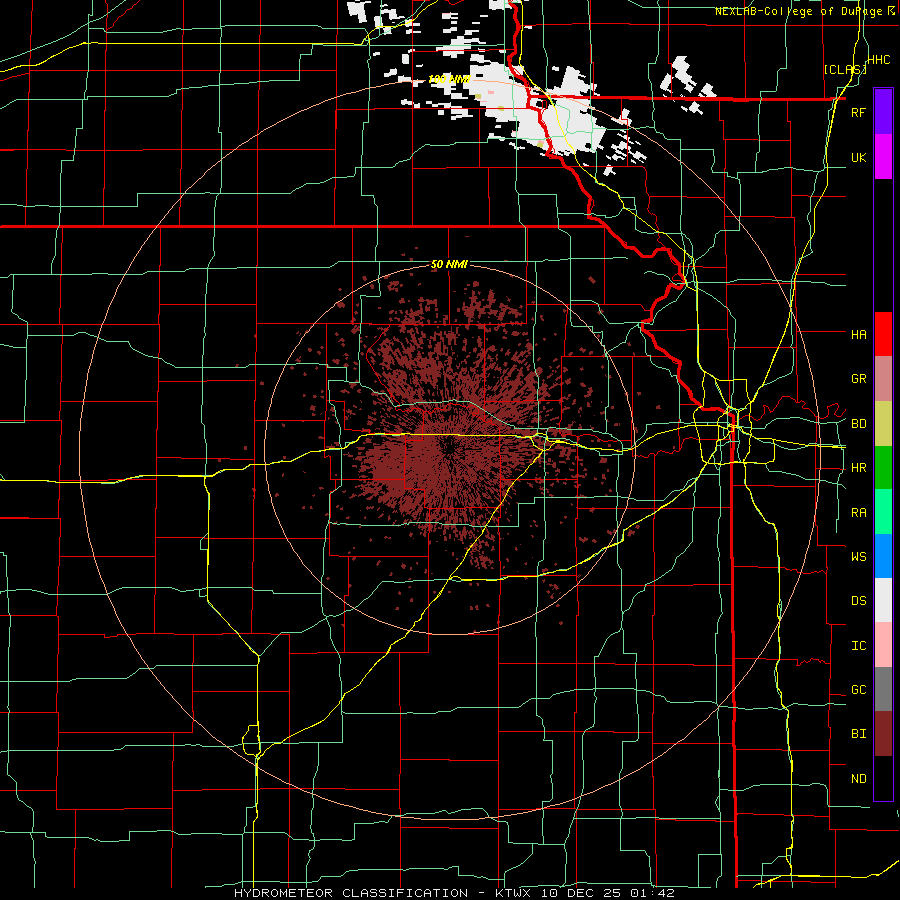This screenshot has width=900, height=900.
Task: Pick the light green RA legend swatch
Action: [x=883, y=512]
